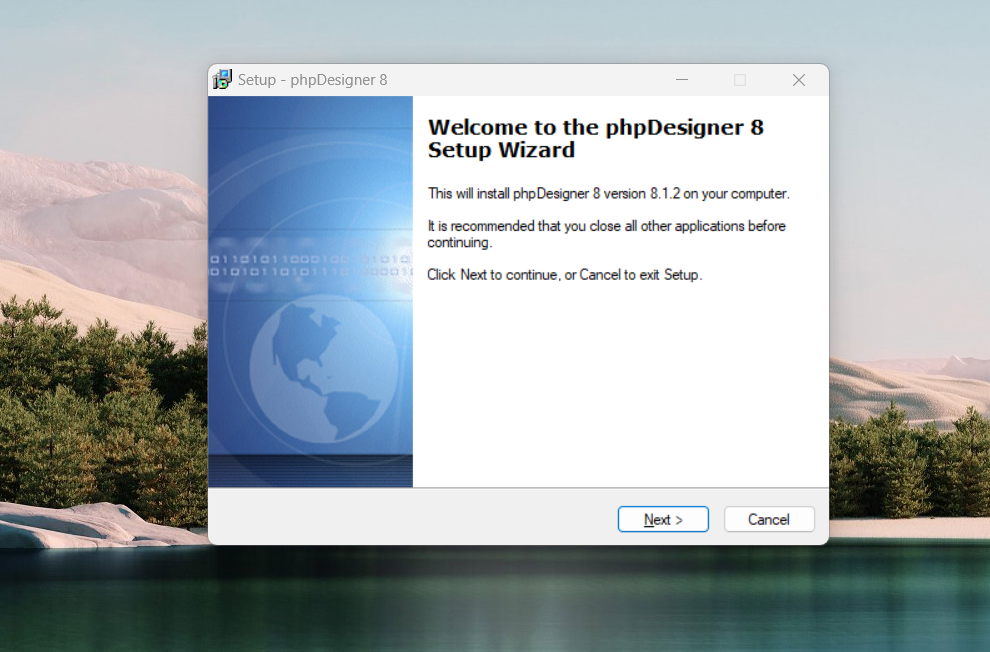990x652 pixels.
Task: Select the 'close all other applications' recommendation text
Action: (x=606, y=234)
